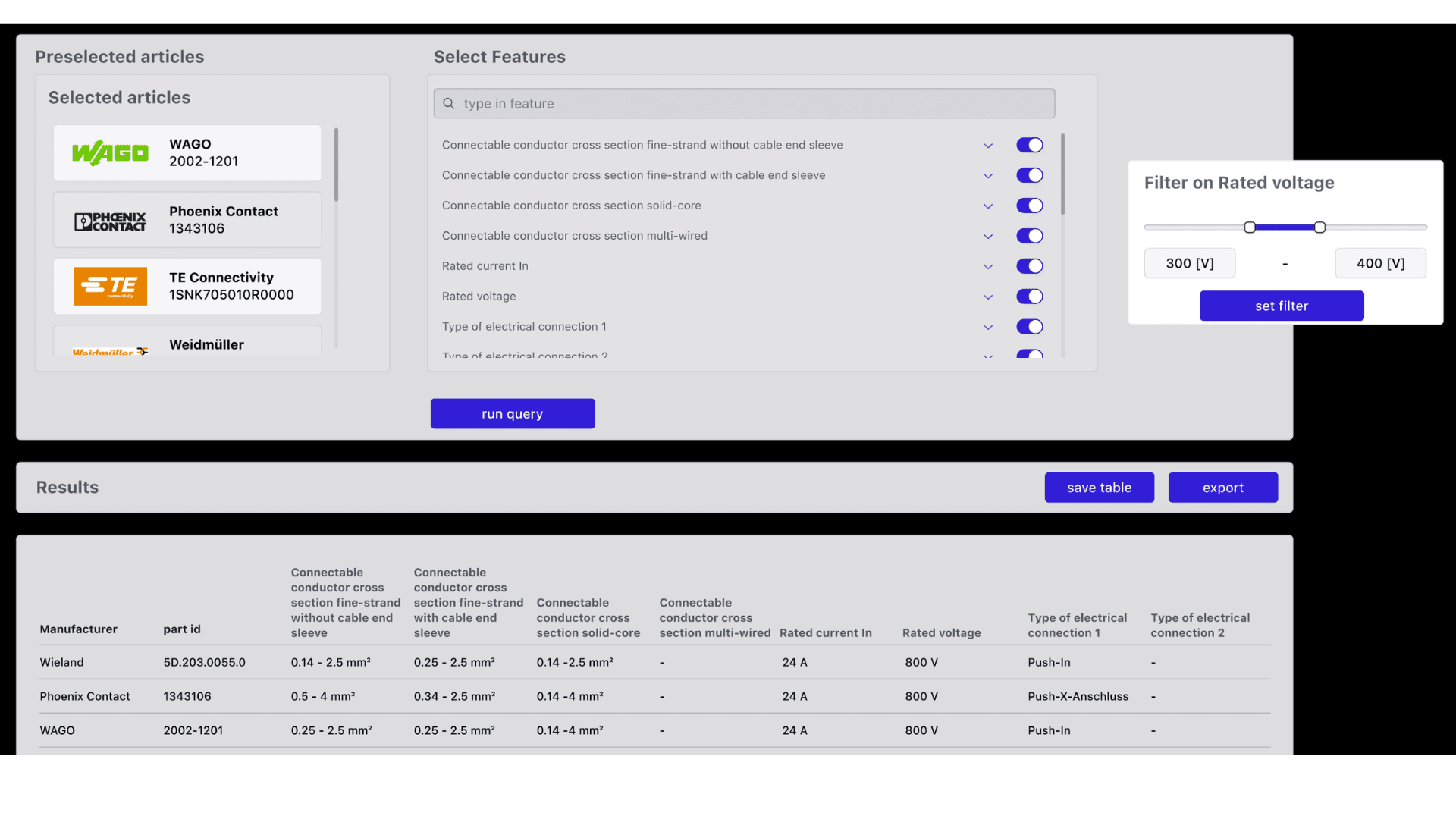
Task: Disable the Rated current In toggle
Action: coord(1029,266)
